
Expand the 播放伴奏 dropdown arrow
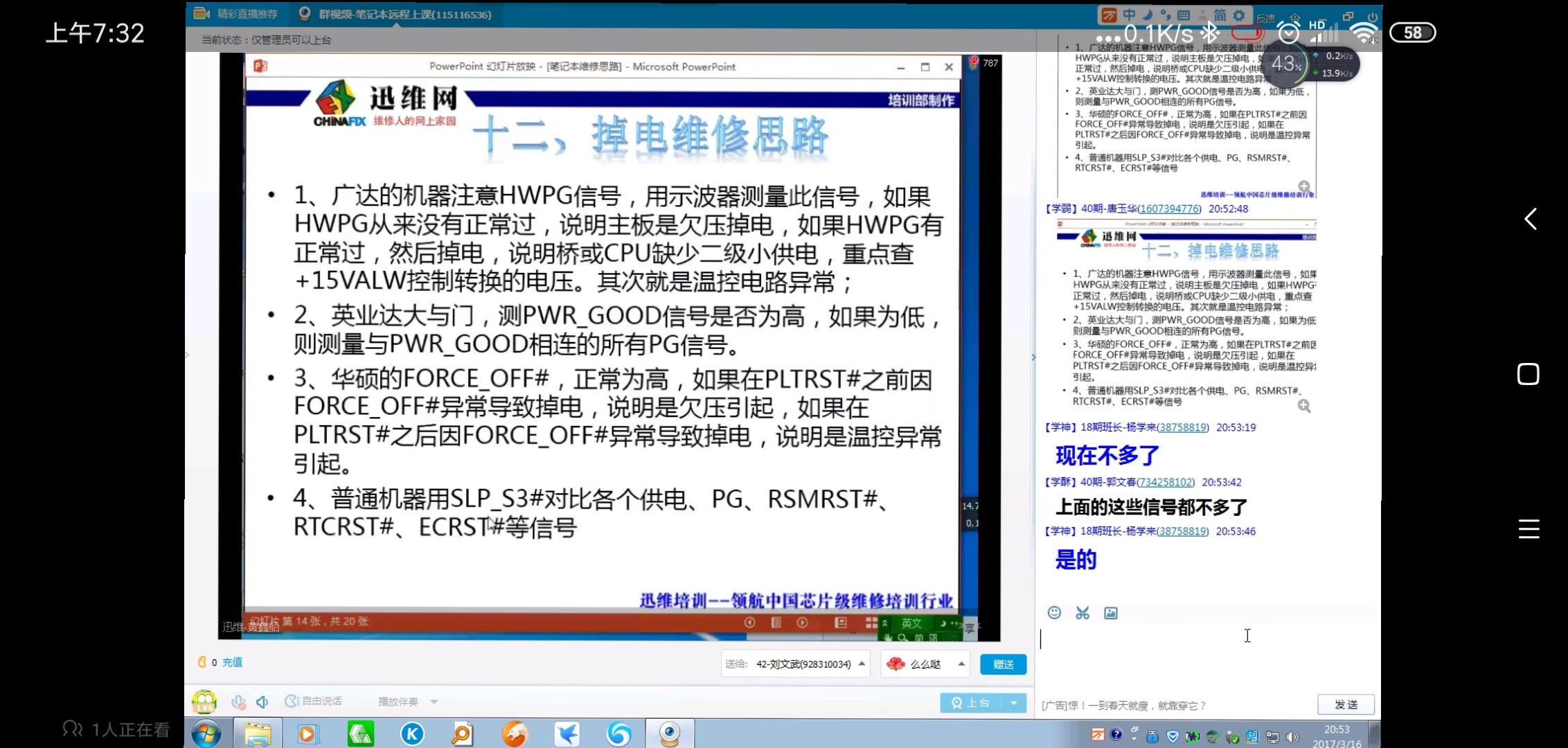(x=434, y=702)
